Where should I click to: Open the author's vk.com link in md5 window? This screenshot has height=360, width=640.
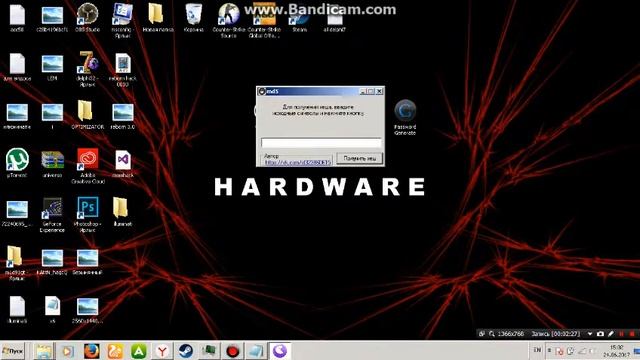pos(298,162)
